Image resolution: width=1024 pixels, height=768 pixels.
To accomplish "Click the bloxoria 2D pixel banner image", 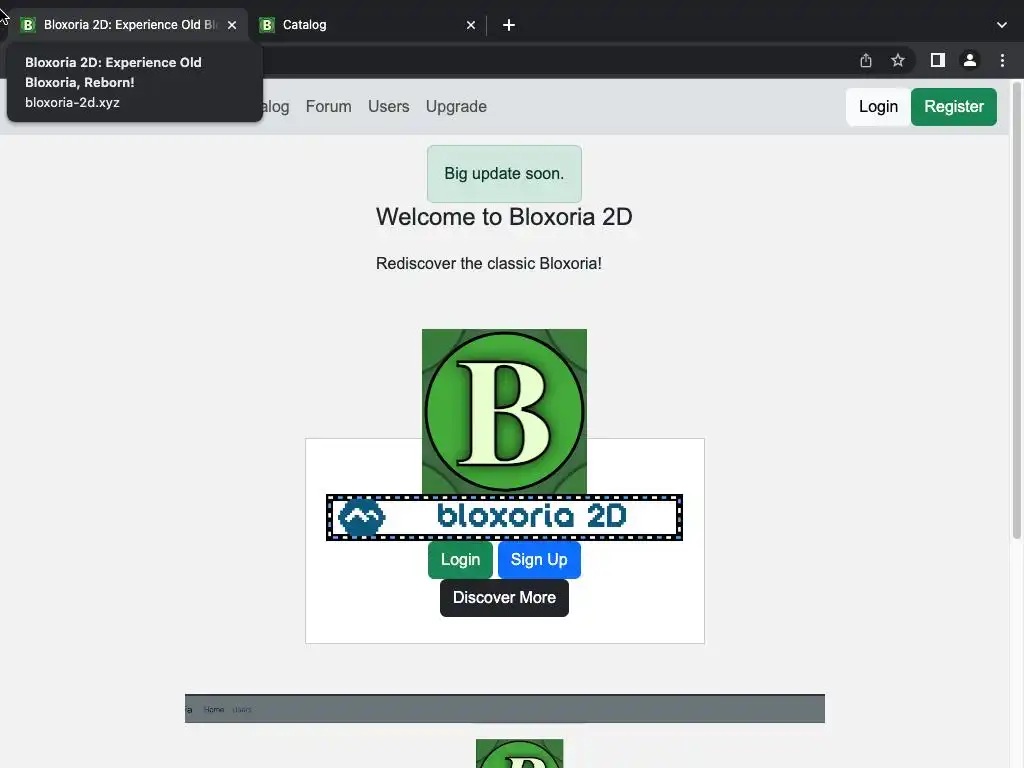I will [x=504, y=517].
